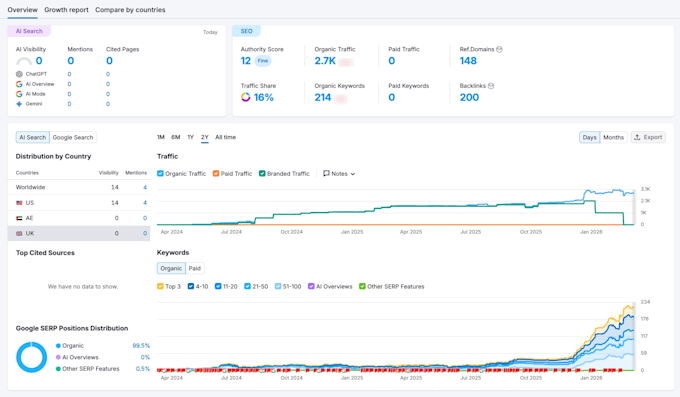680x397 pixels.
Task: Toggle 11-20 keywords checkbox
Action: click(218, 286)
